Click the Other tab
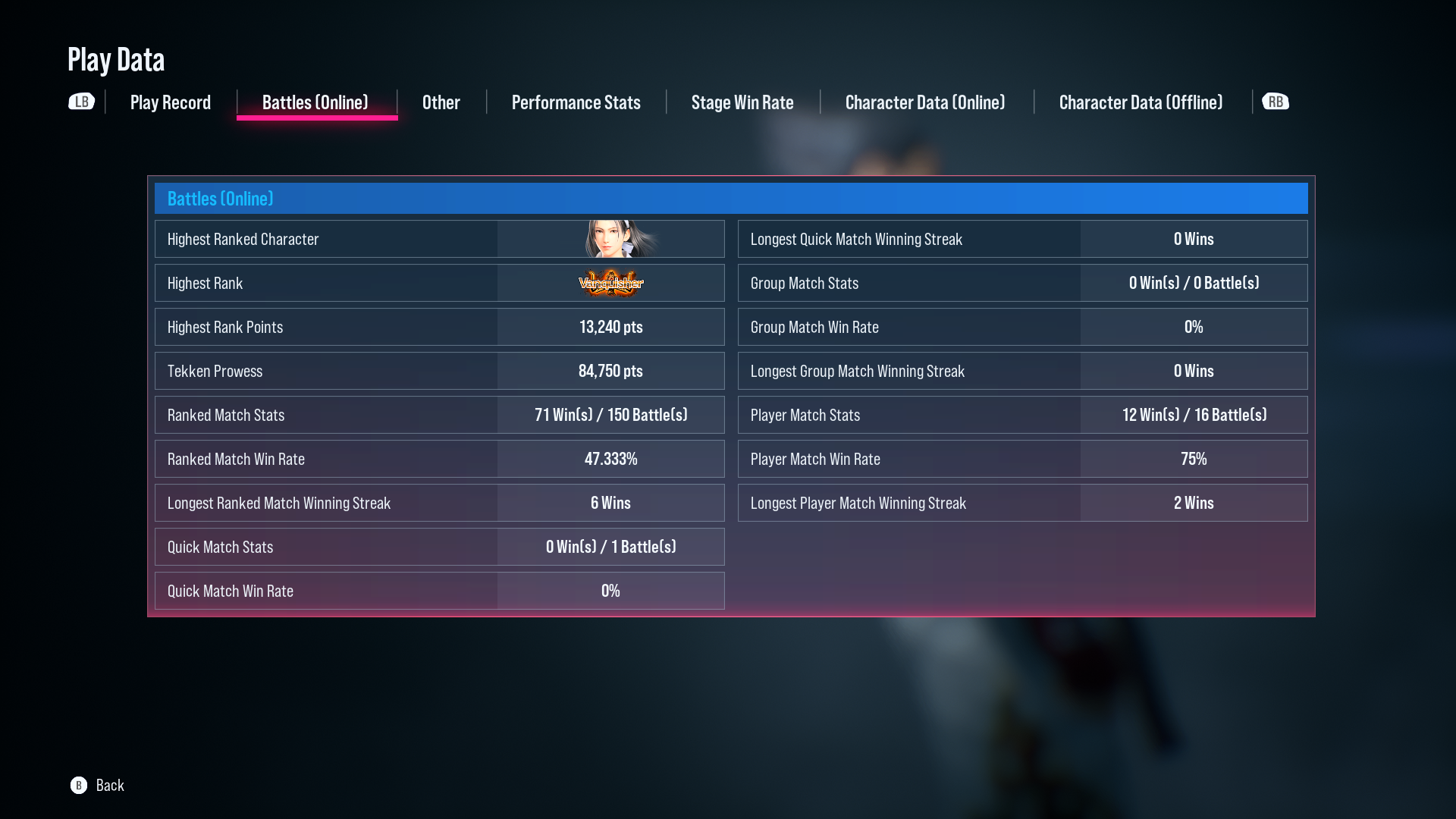Viewport: 1456px width, 819px height. 441,102
